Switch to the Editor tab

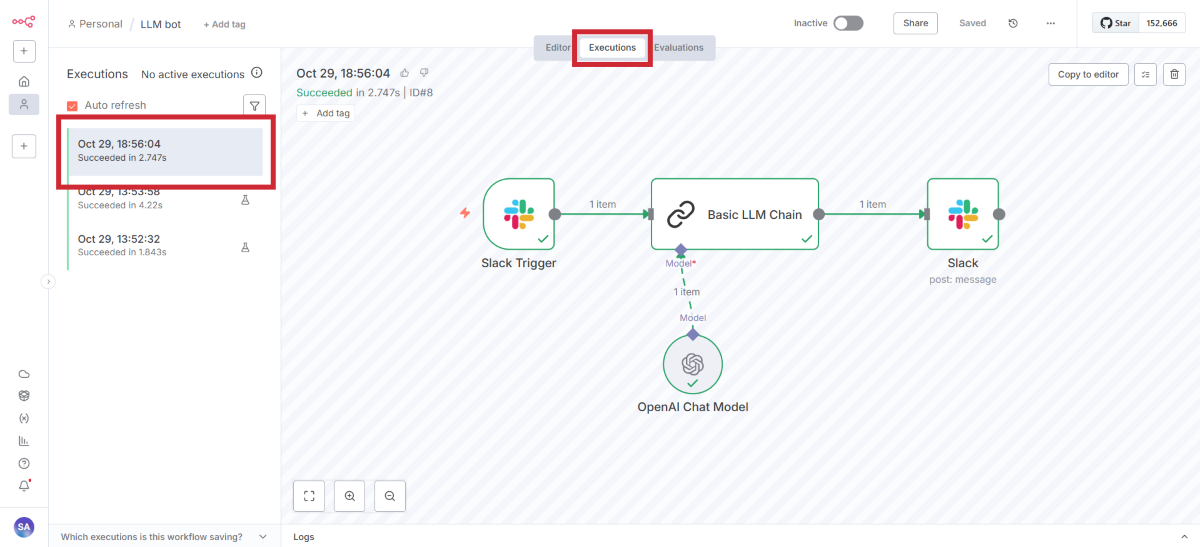click(x=557, y=48)
